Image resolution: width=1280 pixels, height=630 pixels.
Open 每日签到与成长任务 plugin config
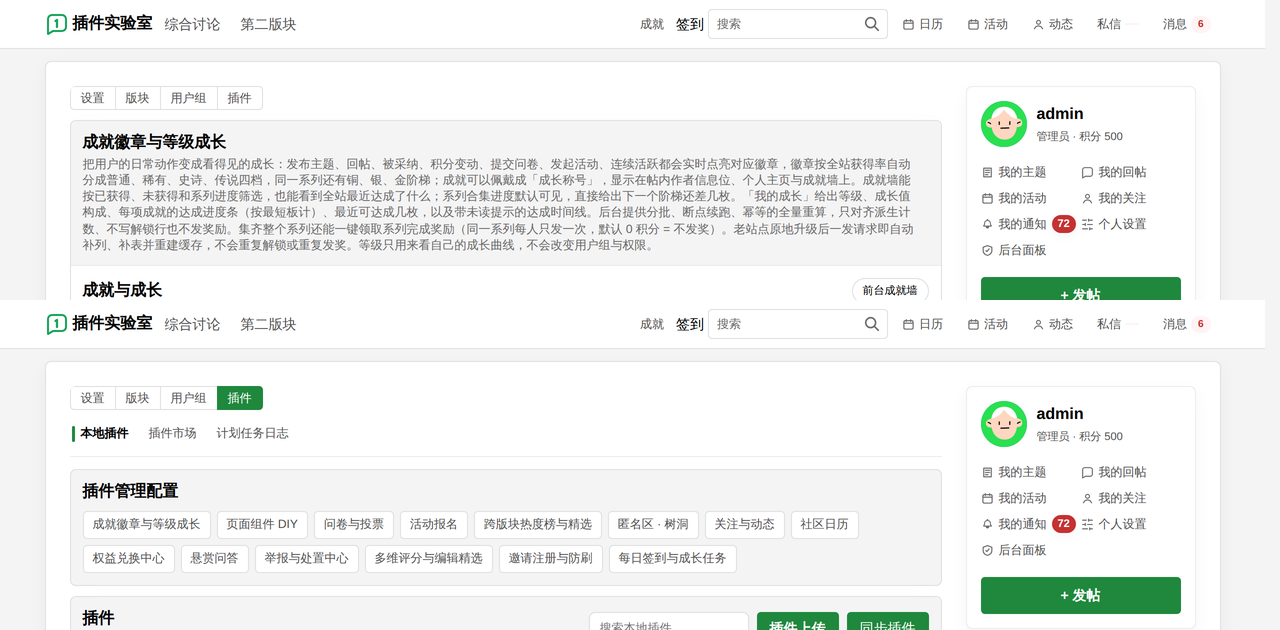673,558
